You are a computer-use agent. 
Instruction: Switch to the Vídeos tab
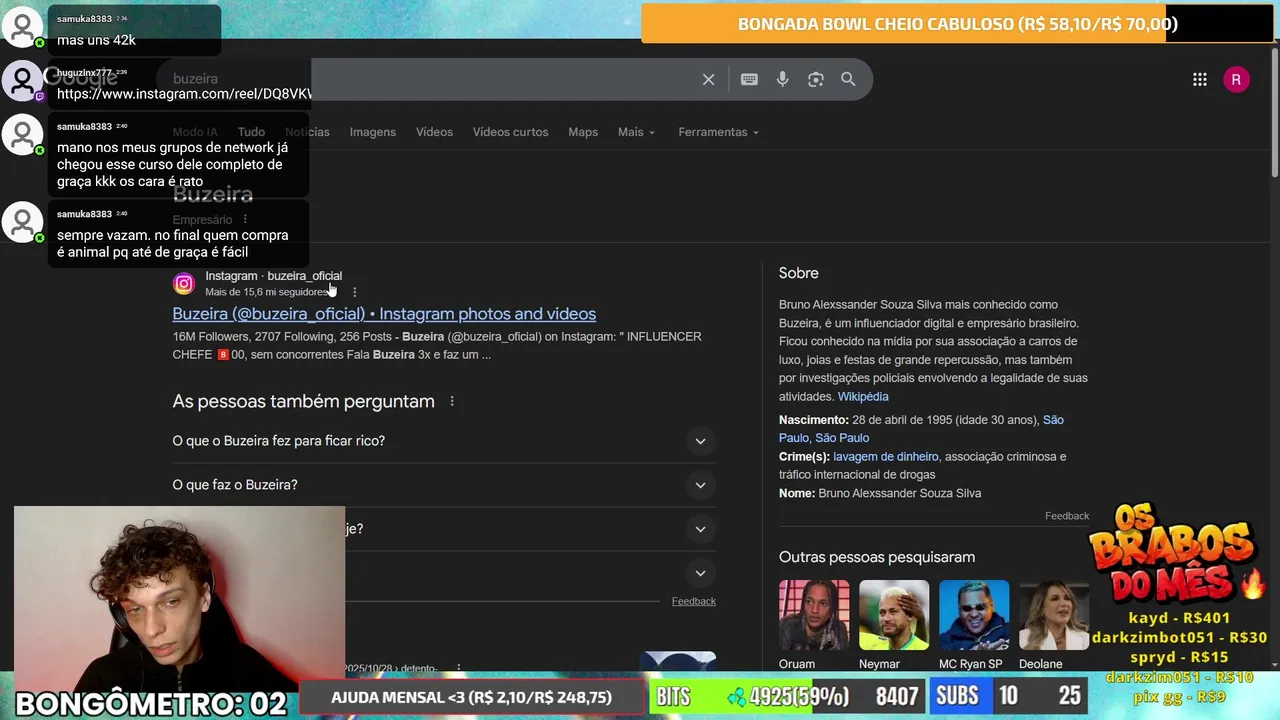coord(434,132)
